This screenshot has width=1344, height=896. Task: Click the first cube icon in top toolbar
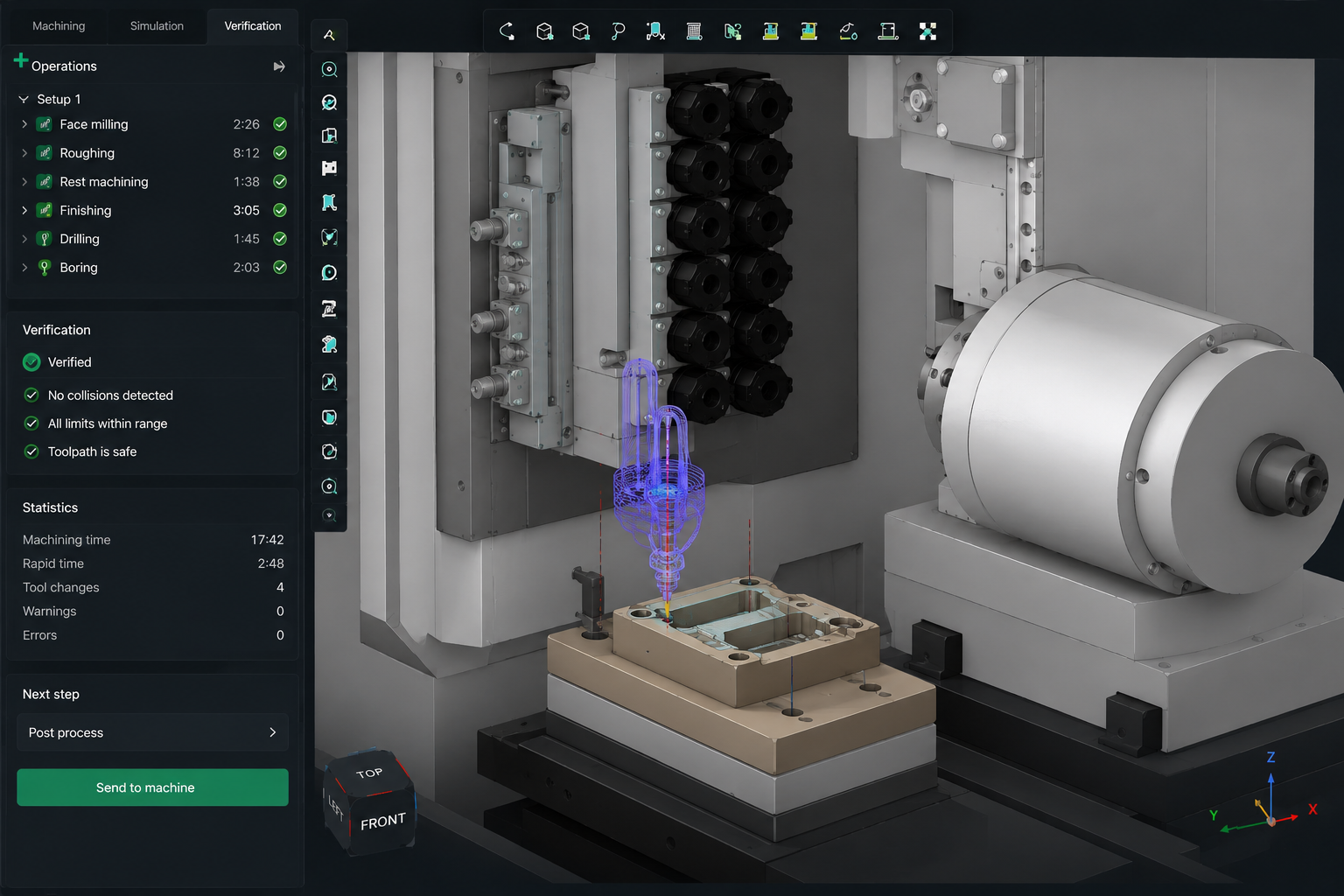544,31
